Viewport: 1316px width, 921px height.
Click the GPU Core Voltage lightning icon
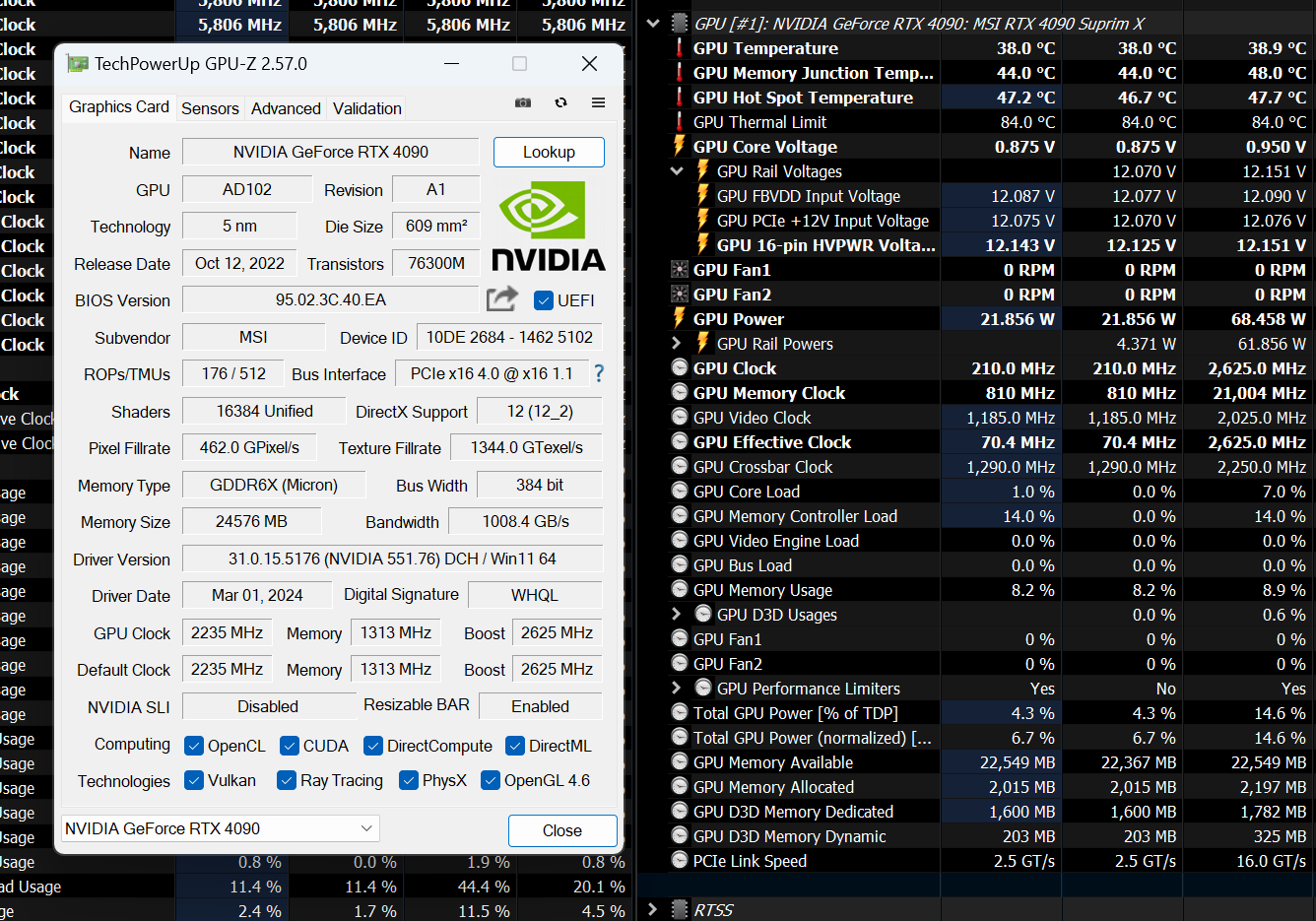tap(679, 147)
